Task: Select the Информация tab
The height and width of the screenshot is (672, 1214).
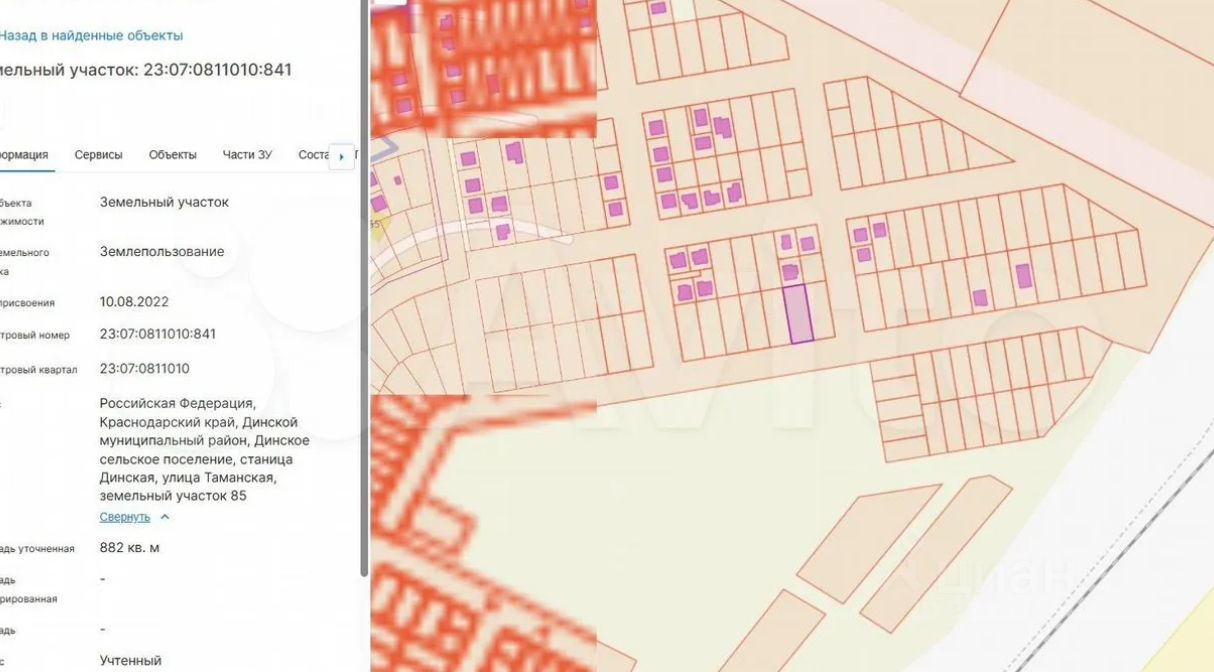Action: point(24,155)
